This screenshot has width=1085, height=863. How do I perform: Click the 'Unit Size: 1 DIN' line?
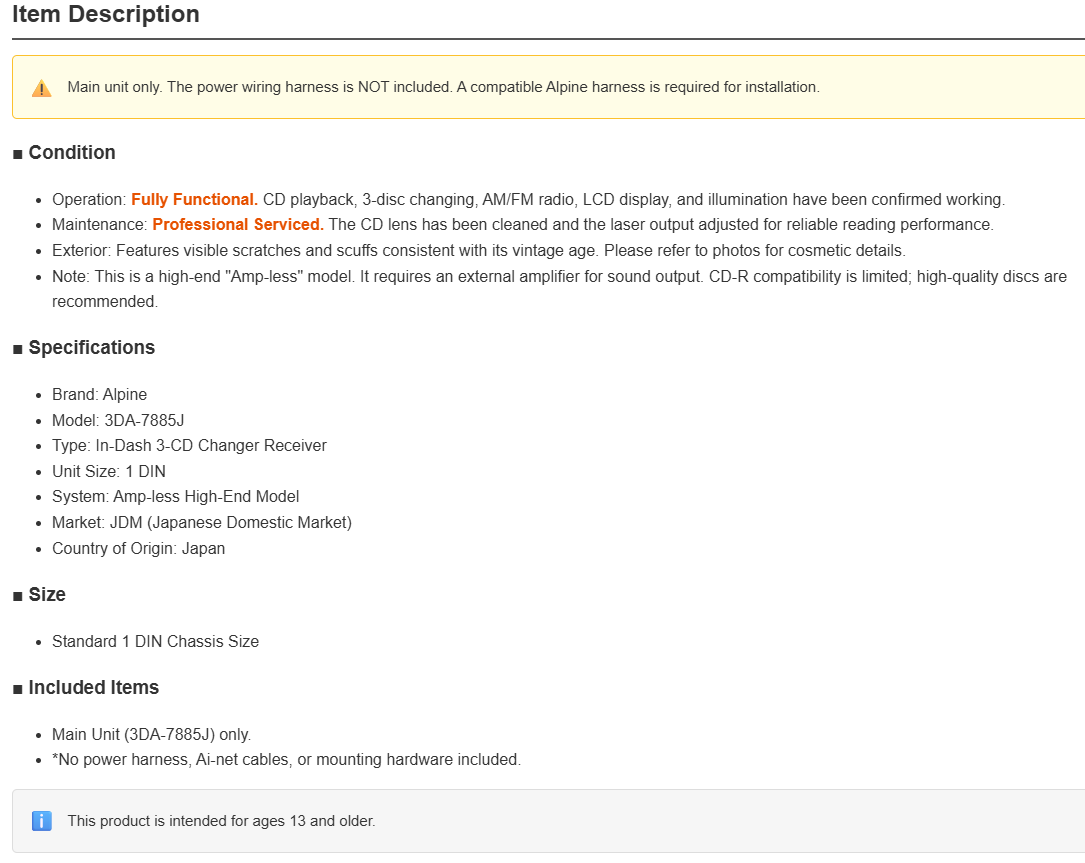[109, 471]
